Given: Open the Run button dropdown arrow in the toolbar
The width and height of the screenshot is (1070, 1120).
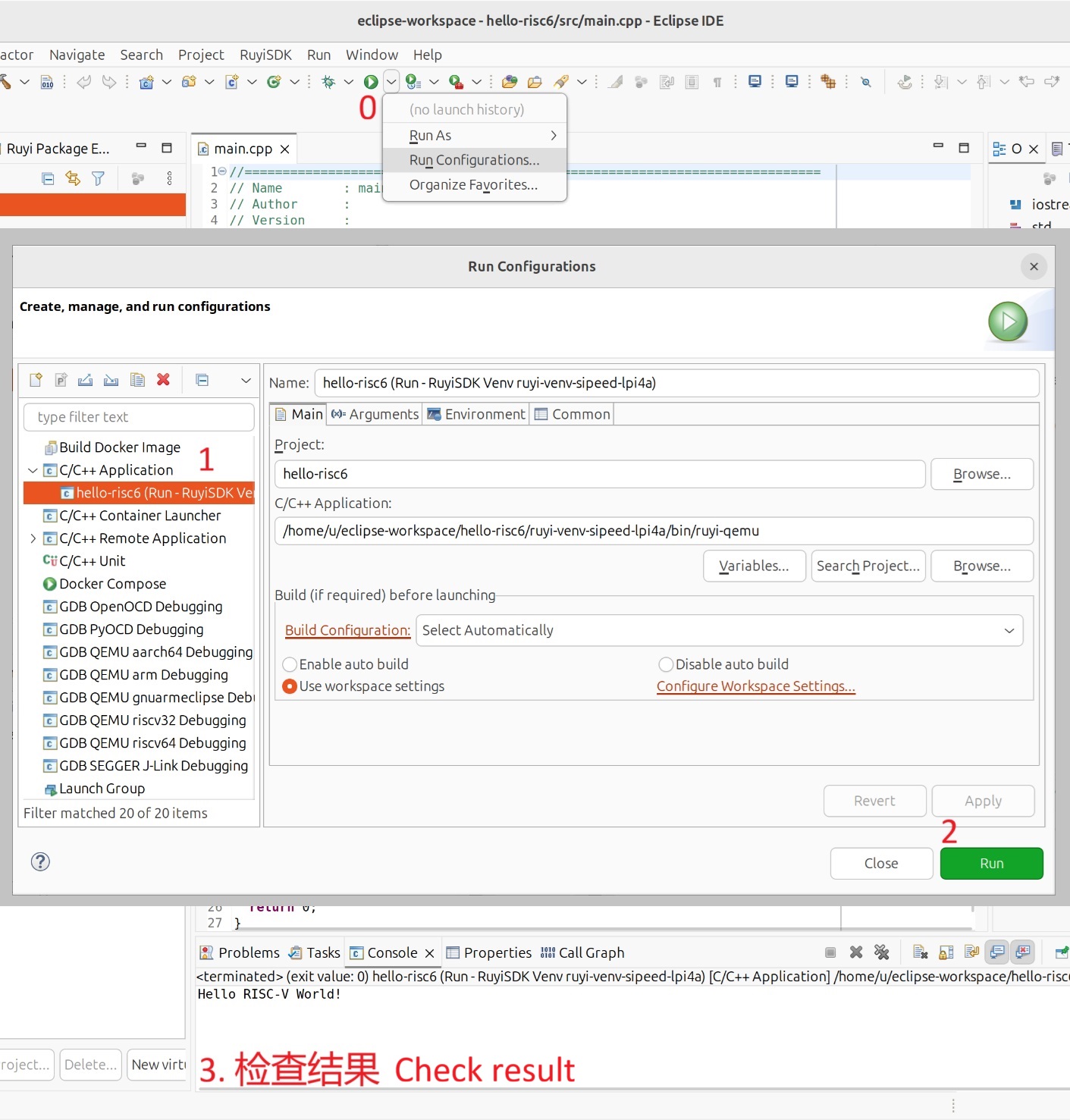Looking at the screenshot, I should [391, 82].
